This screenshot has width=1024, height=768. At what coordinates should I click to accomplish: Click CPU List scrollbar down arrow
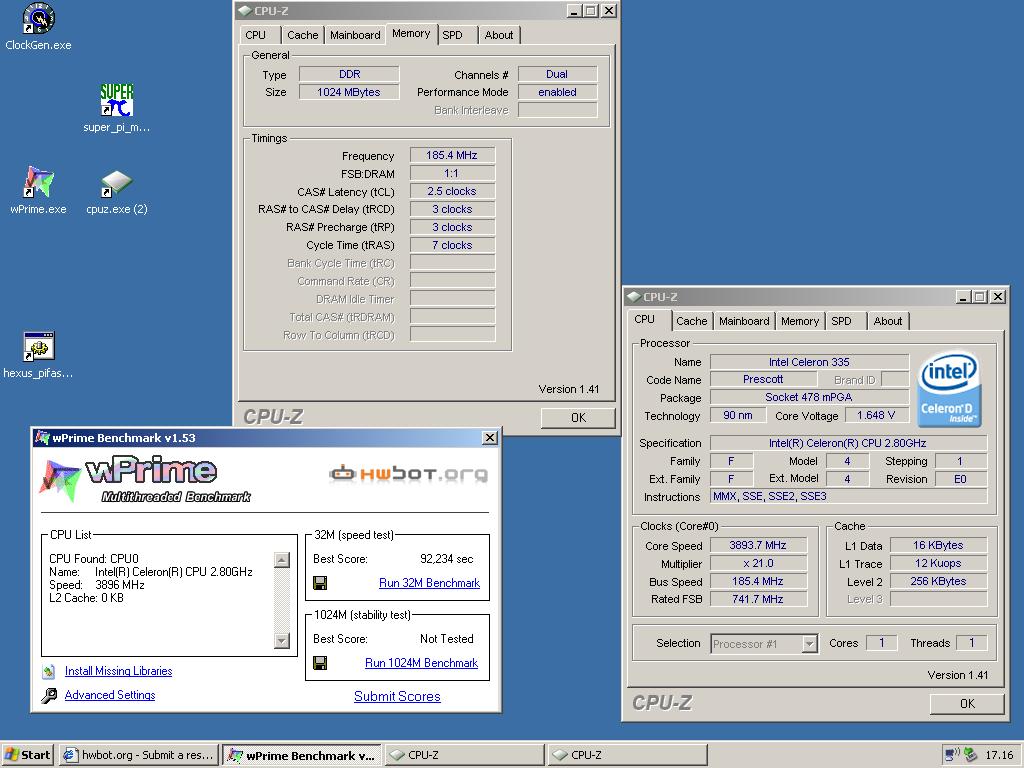[281, 641]
